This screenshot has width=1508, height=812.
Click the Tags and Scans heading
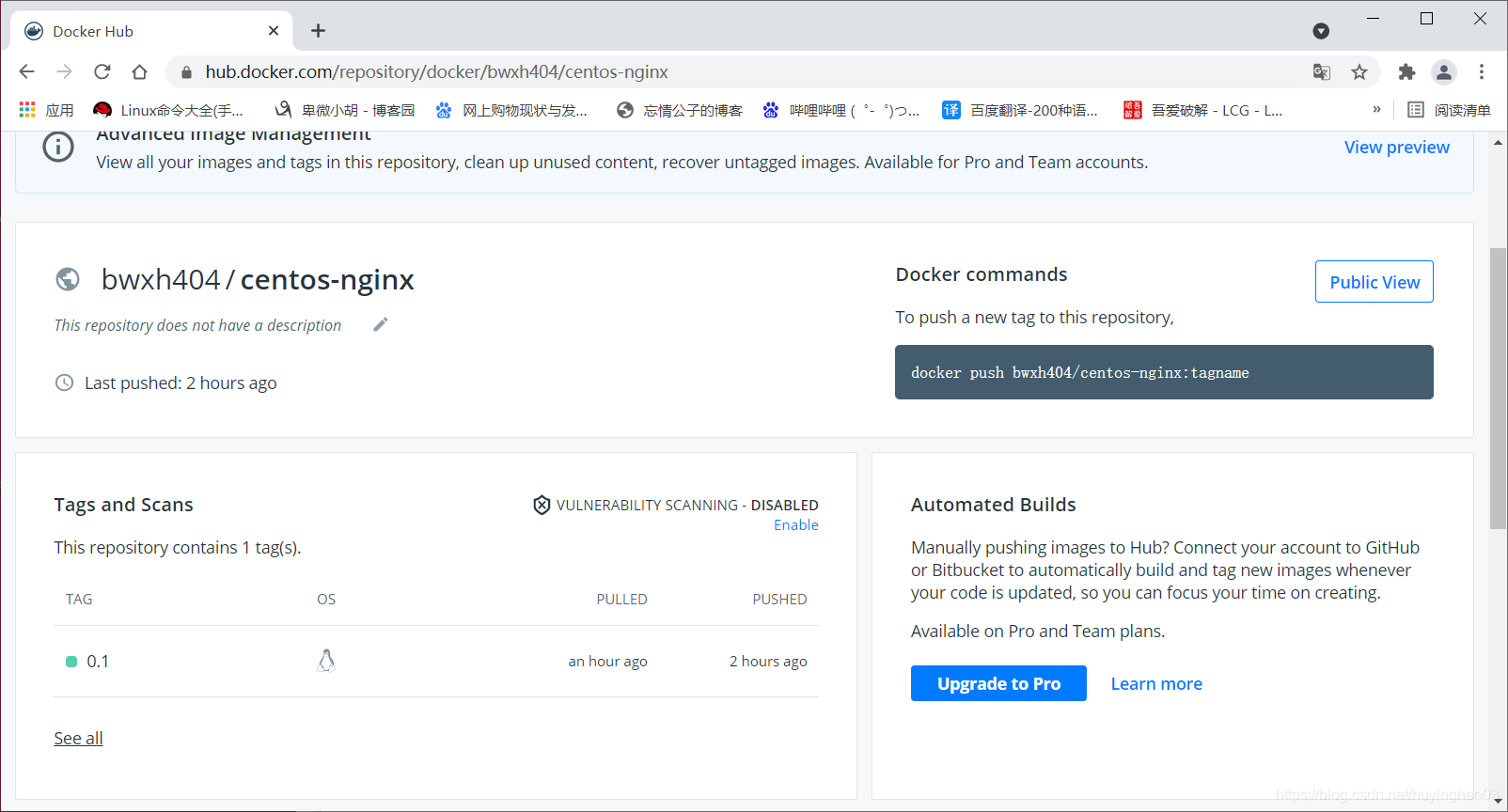[123, 505]
